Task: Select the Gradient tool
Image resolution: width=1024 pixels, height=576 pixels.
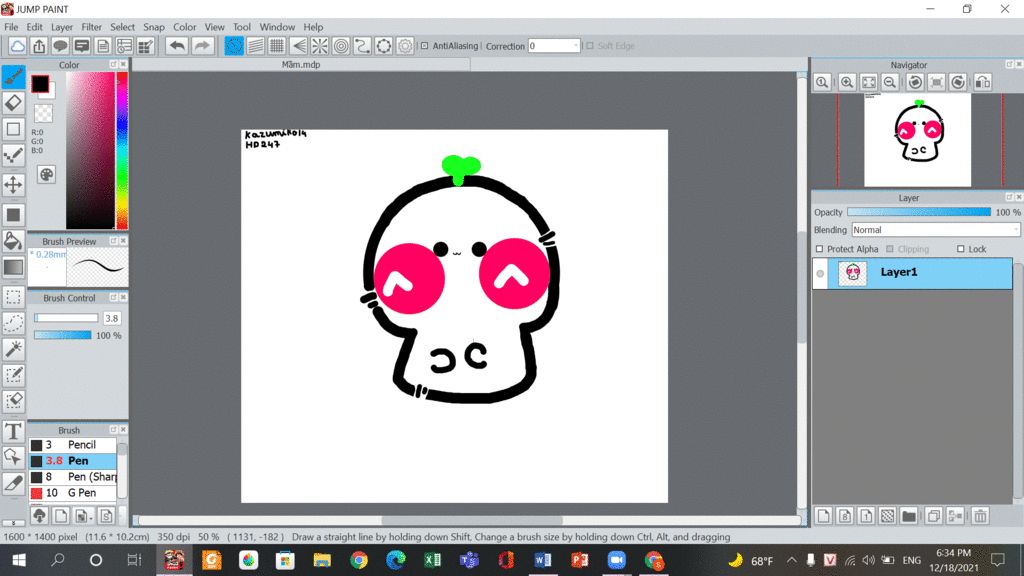Action: (x=13, y=267)
